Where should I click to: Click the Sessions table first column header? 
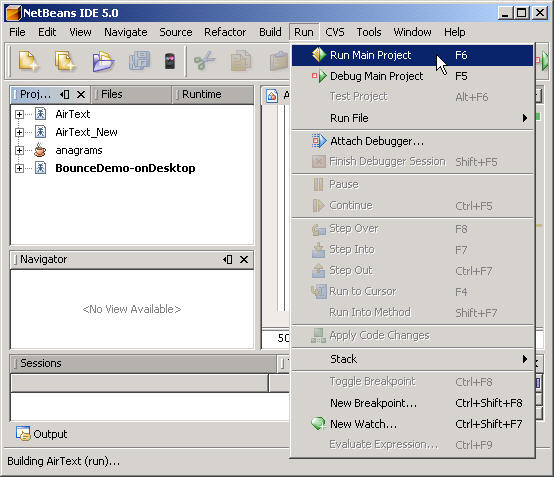click(x=140, y=383)
